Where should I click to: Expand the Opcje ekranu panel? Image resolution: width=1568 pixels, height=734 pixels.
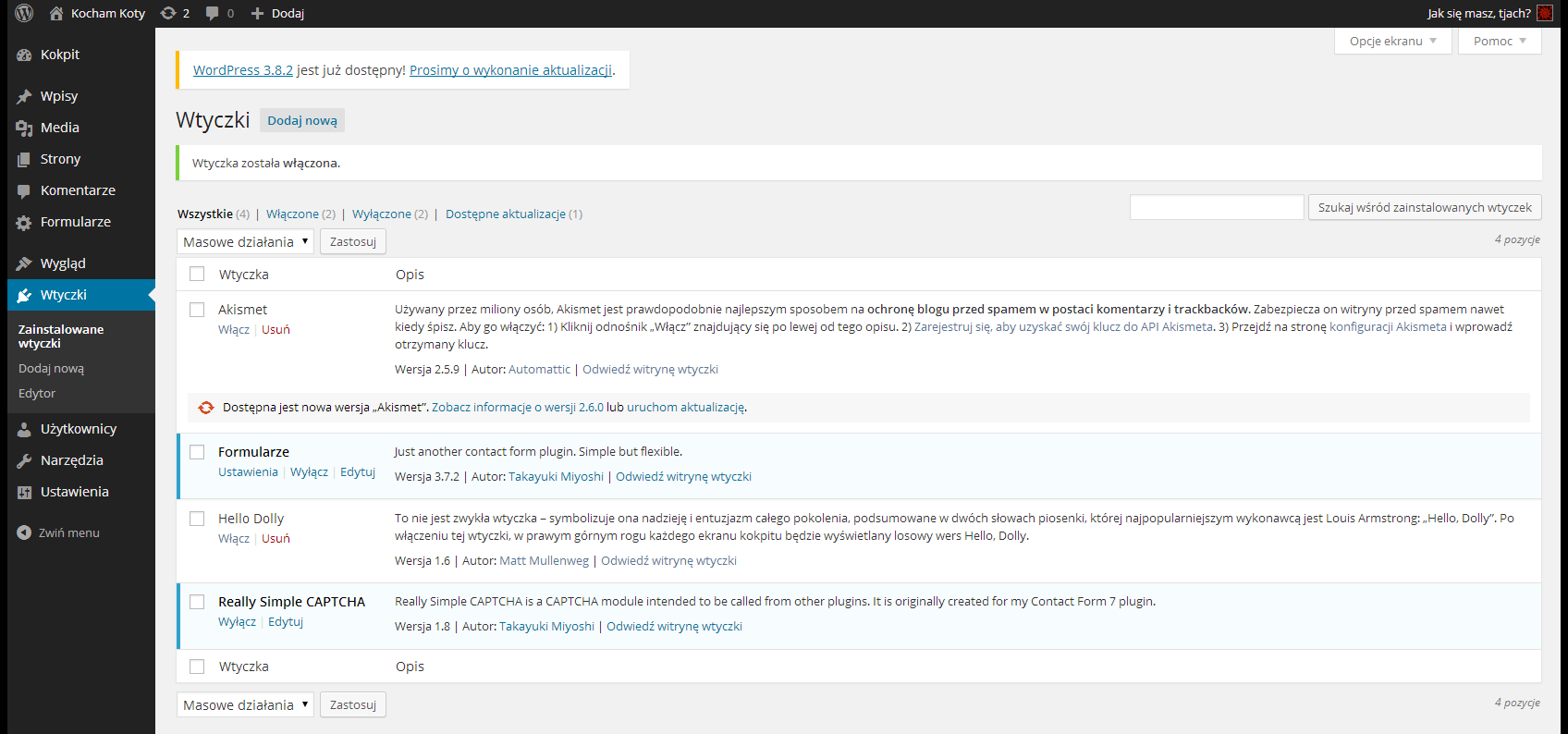(1393, 41)
